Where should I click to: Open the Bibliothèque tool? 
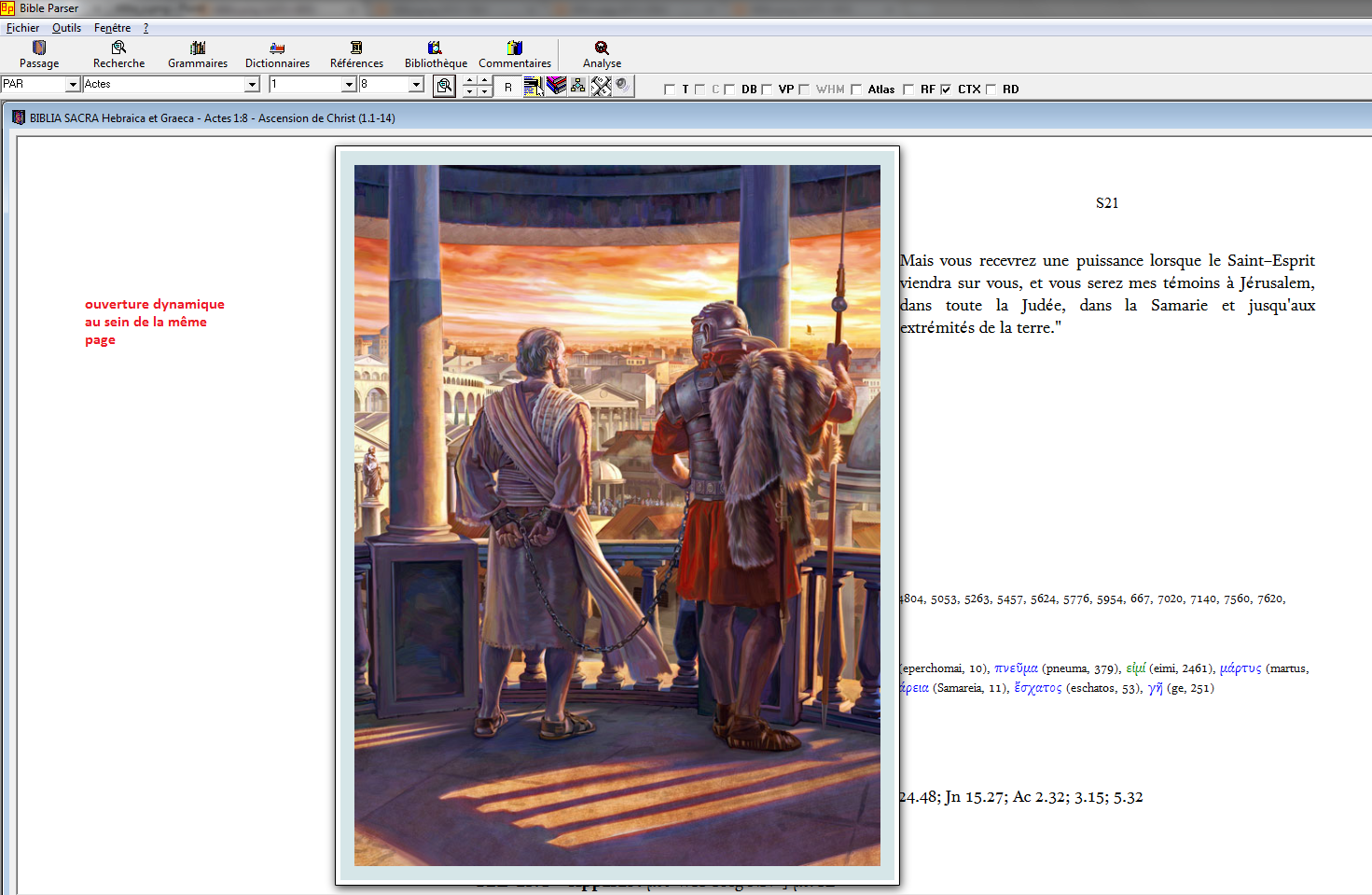pyautogui.click(x=436, y=55)
